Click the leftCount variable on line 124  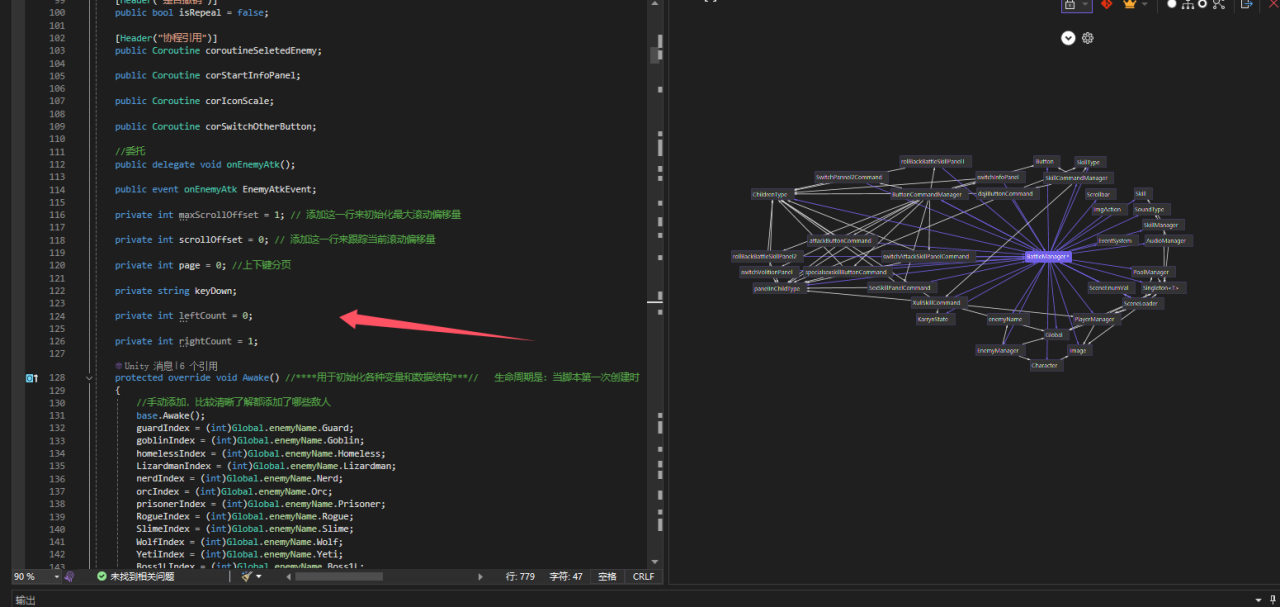tap(203, 315)
